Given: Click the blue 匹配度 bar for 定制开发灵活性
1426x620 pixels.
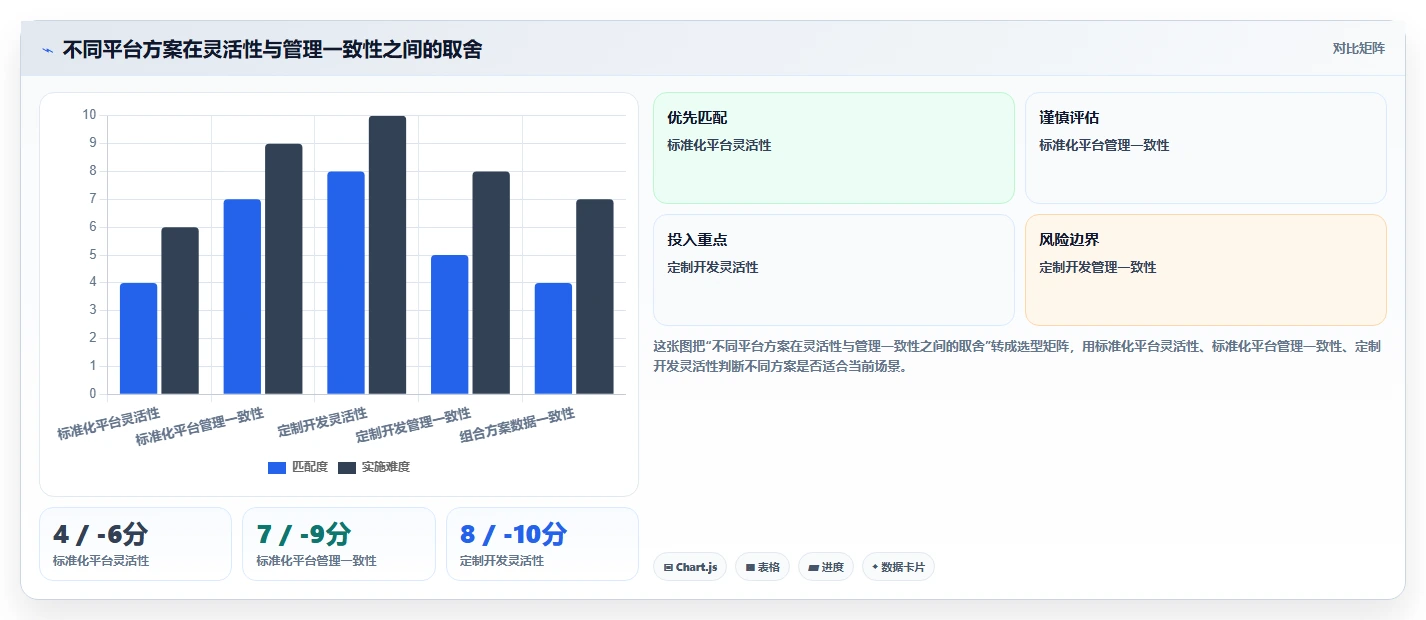Looking at the screenshot, I should (x=346, y=283).
